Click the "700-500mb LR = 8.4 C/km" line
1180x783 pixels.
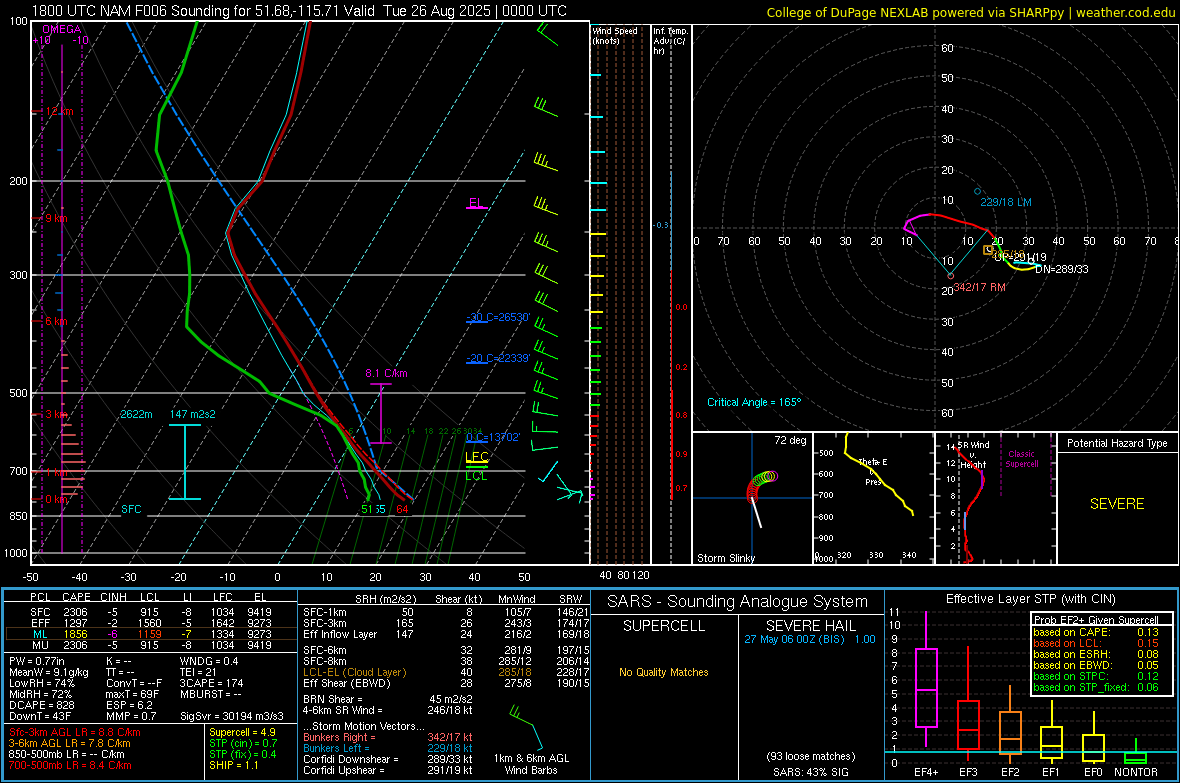pos(70,765)
